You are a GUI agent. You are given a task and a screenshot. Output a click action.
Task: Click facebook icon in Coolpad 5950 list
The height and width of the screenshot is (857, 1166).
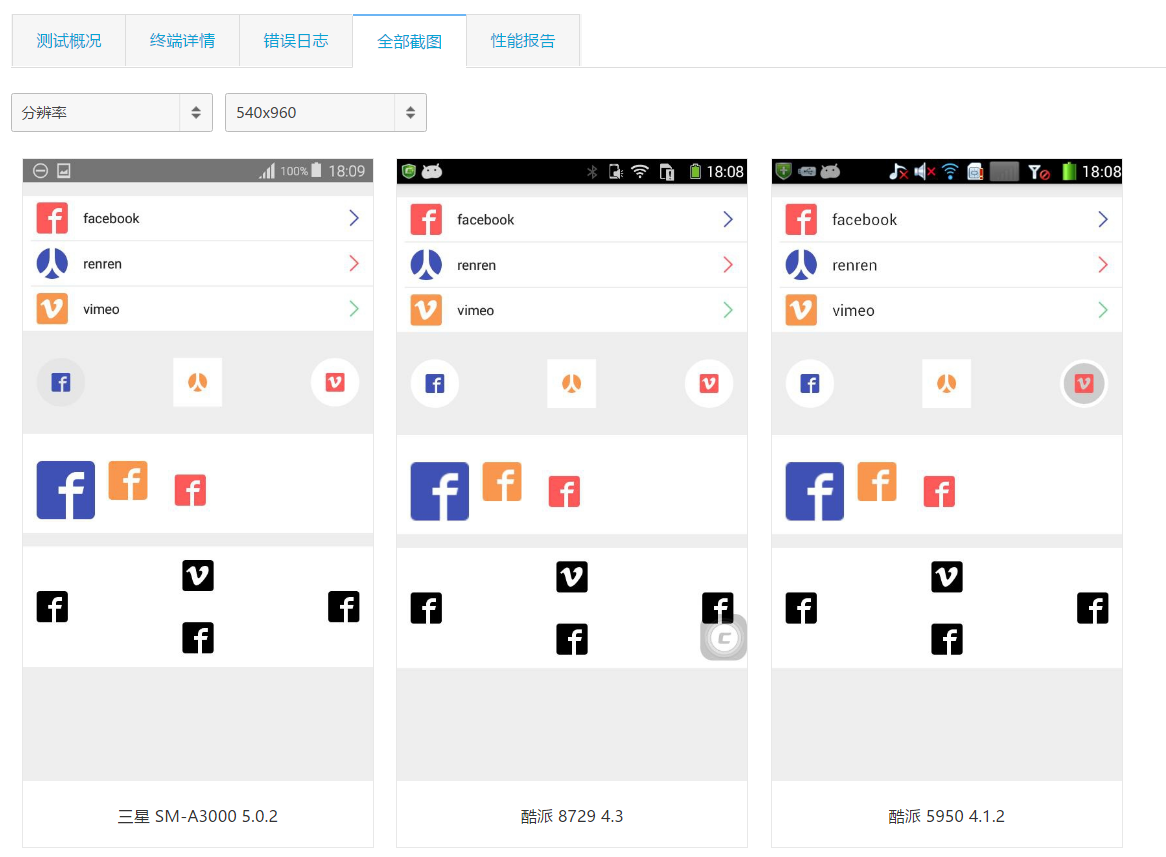pos(801,219)
